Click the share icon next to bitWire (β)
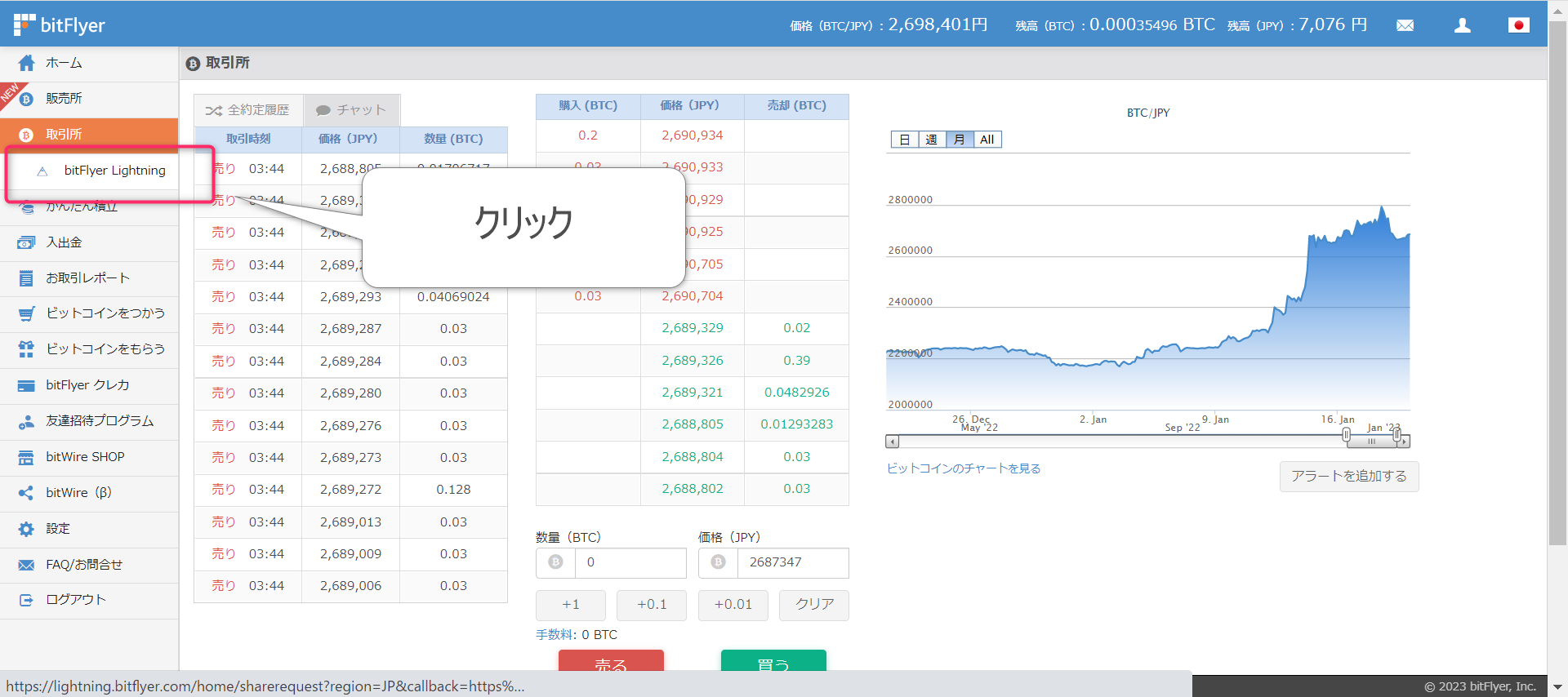 point(26,493)
